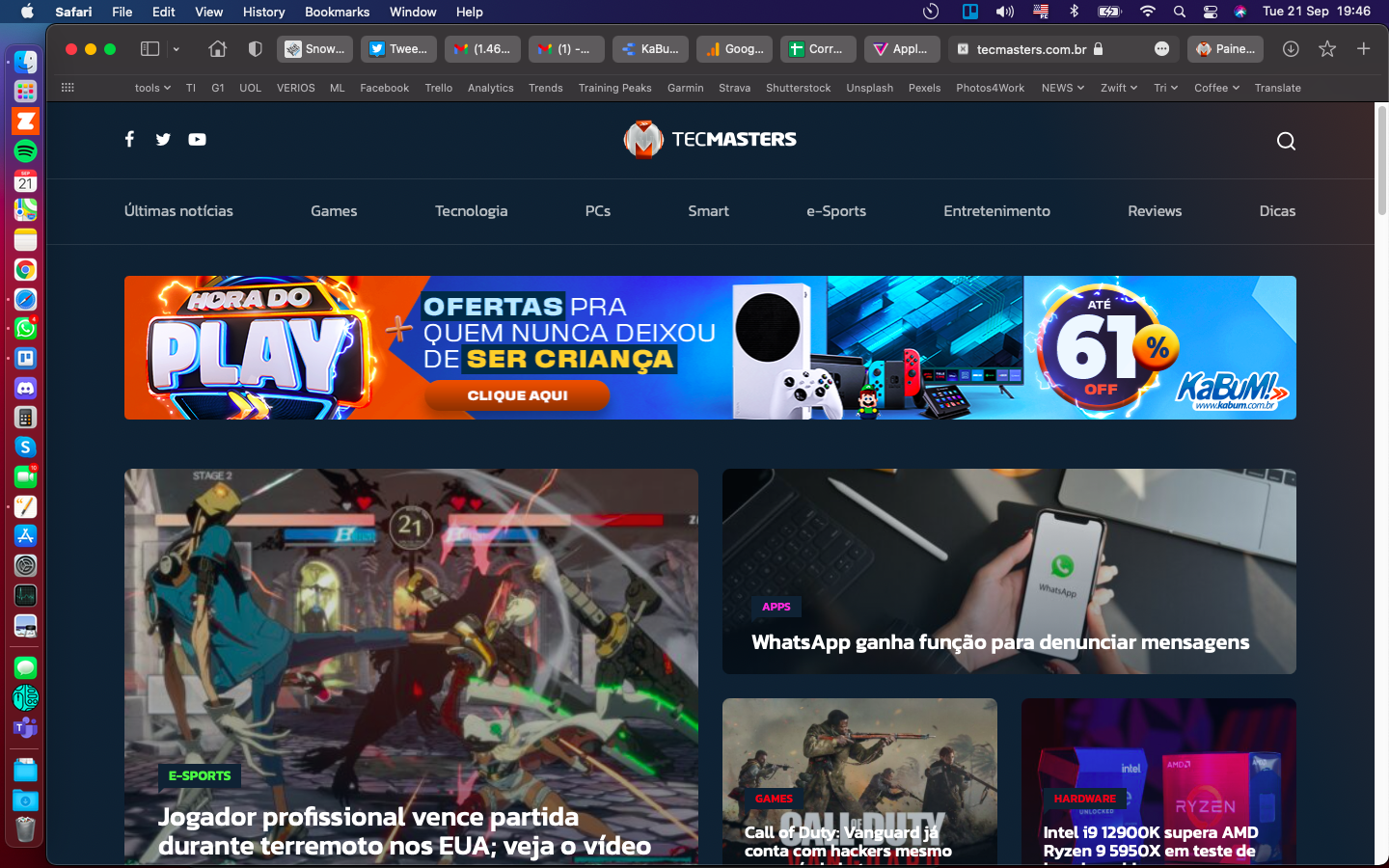Switch to the KaBu... tab

coord(650,48)
